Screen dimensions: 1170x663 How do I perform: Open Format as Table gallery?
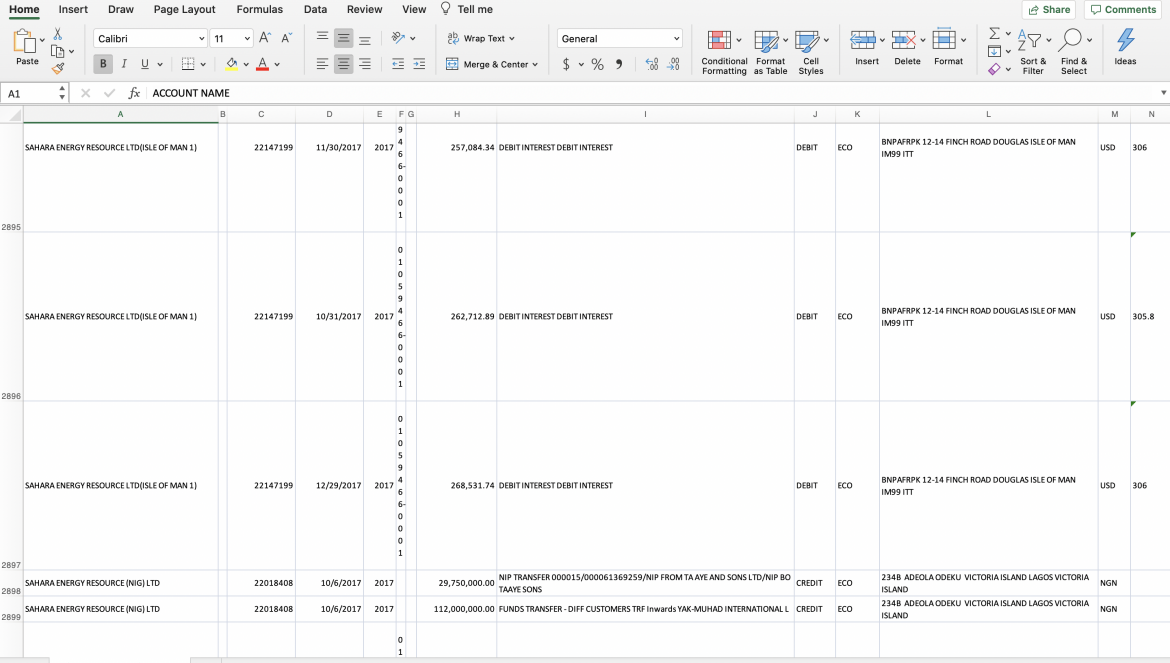click(x=770, y=52)
